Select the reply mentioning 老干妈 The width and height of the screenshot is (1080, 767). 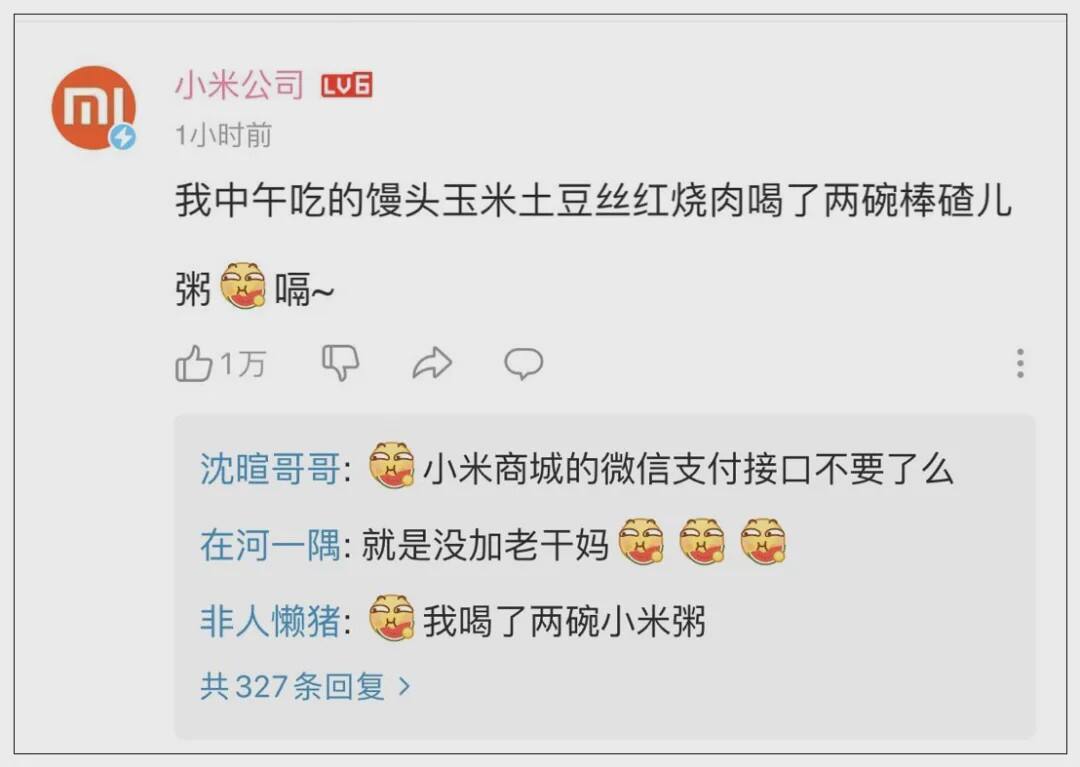pyautogui.click(x=493, y=544)
